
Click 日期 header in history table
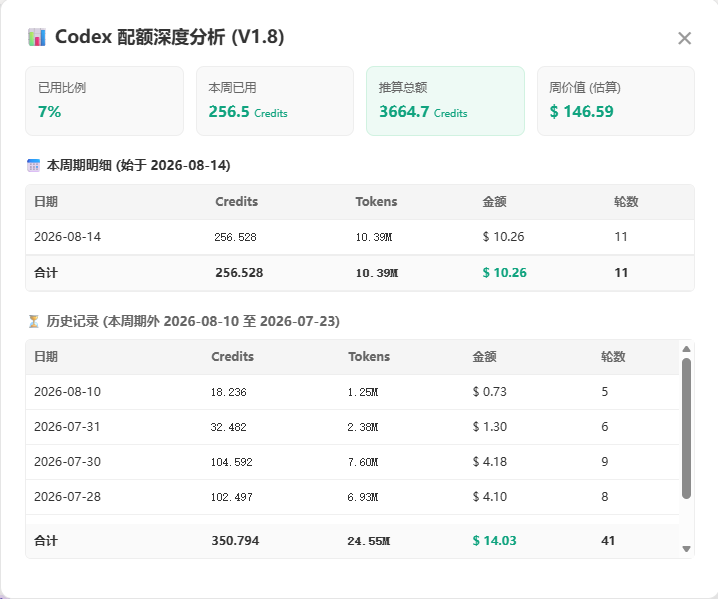[x=46, y=357]
